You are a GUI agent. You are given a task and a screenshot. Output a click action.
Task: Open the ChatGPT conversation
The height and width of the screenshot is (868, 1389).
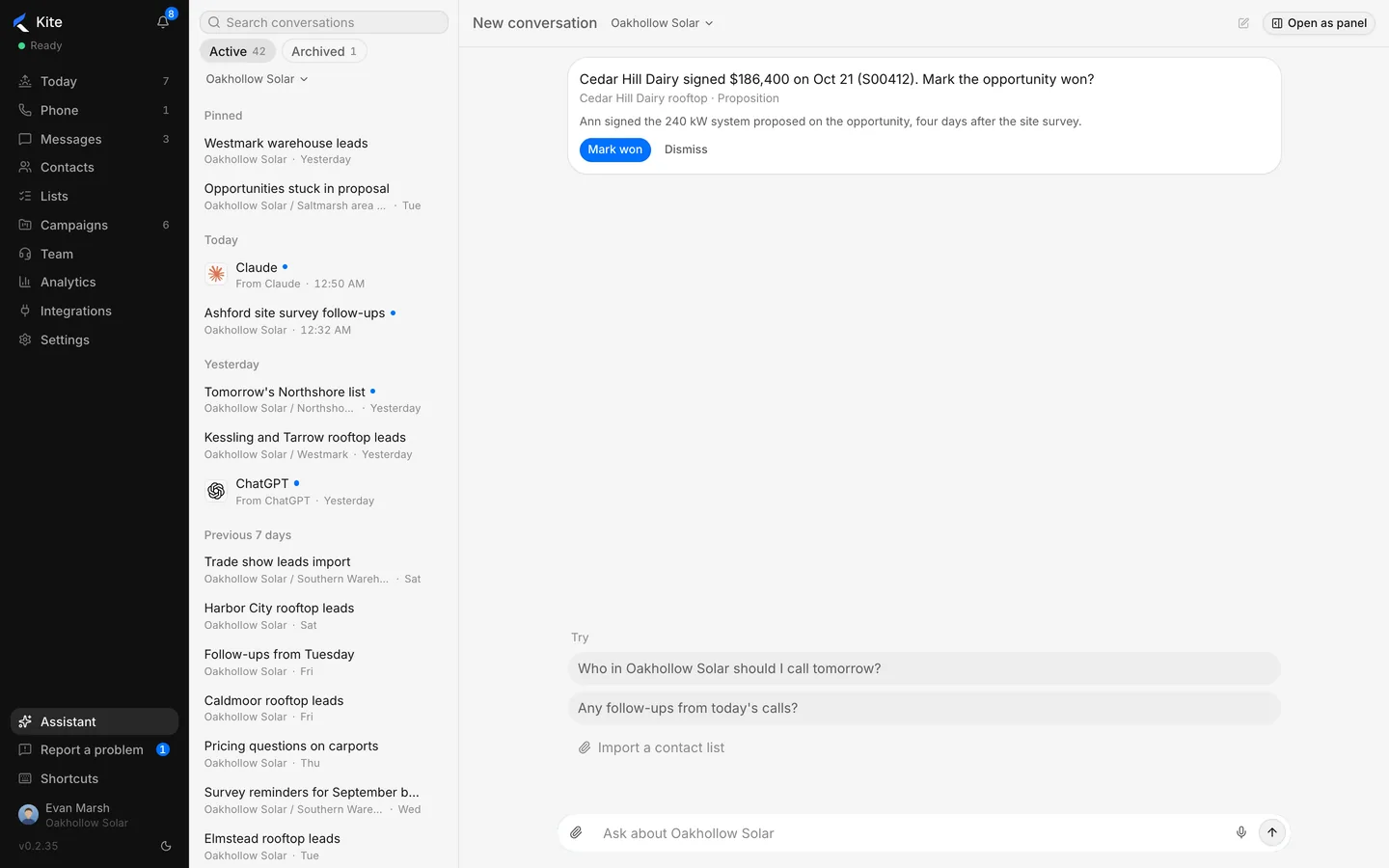point(323,492)
